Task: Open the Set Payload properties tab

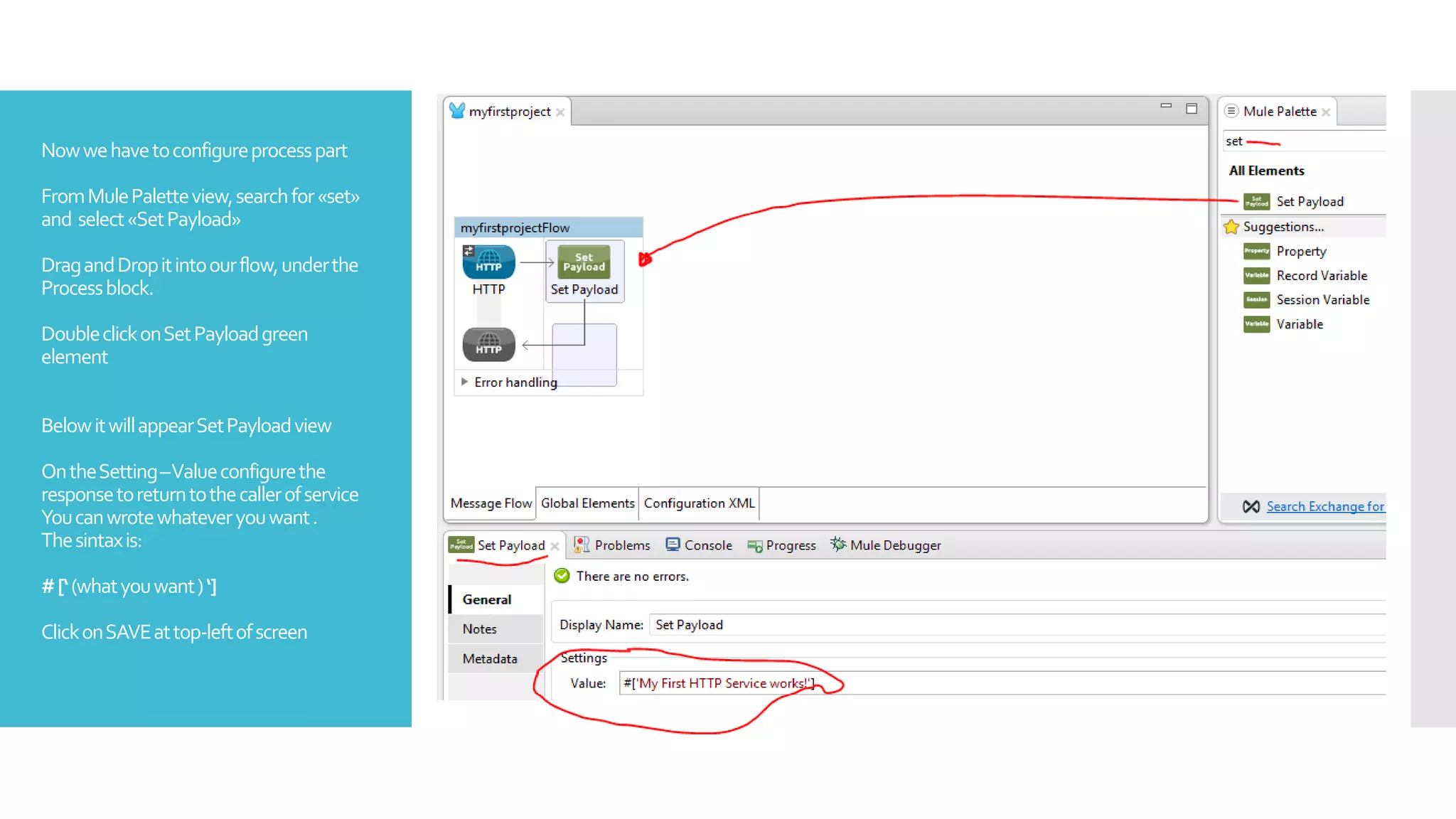Action: (x=504, y=545)
